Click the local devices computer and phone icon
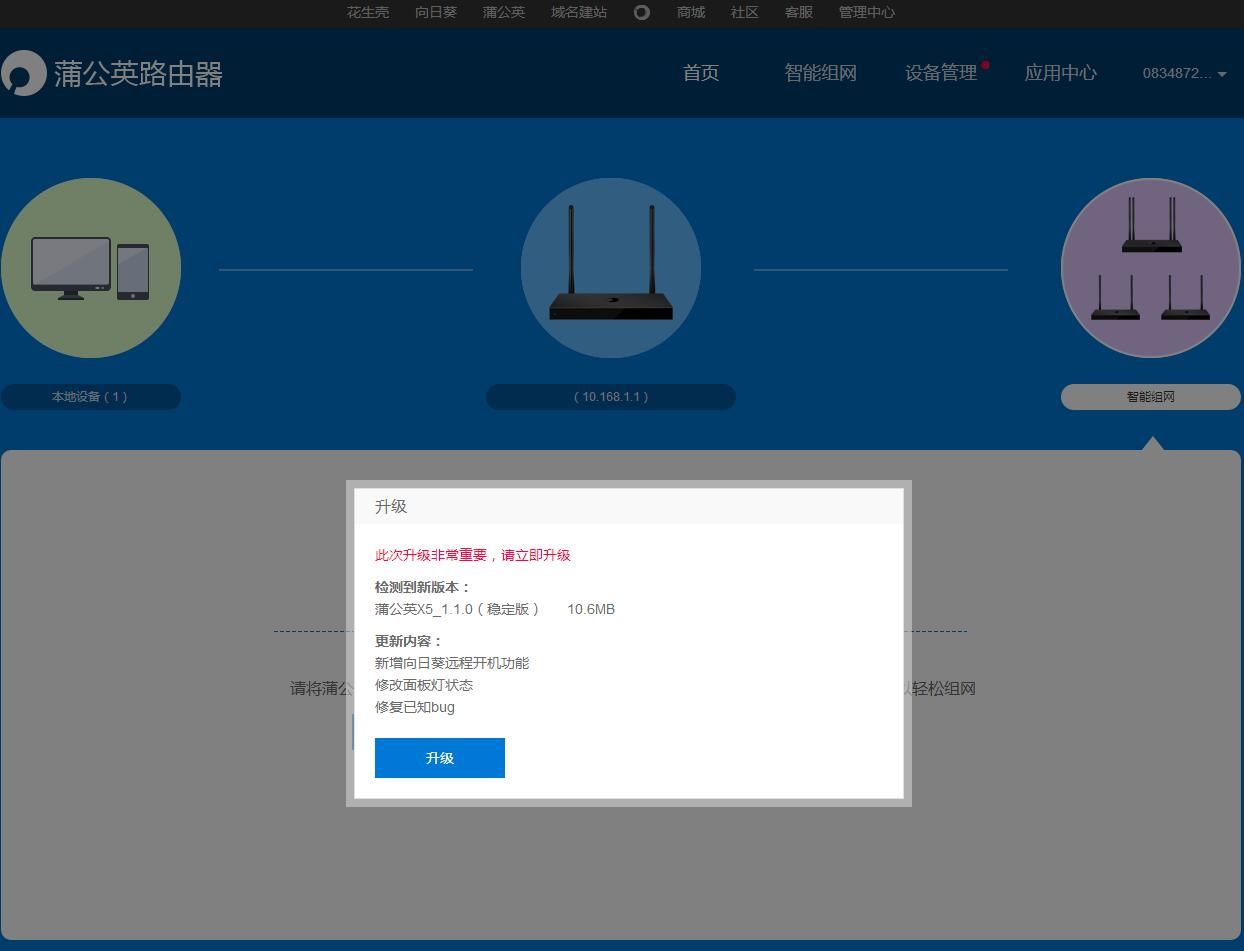Image resolution: width=1244 pixels, height=951 pixels. 91,268
